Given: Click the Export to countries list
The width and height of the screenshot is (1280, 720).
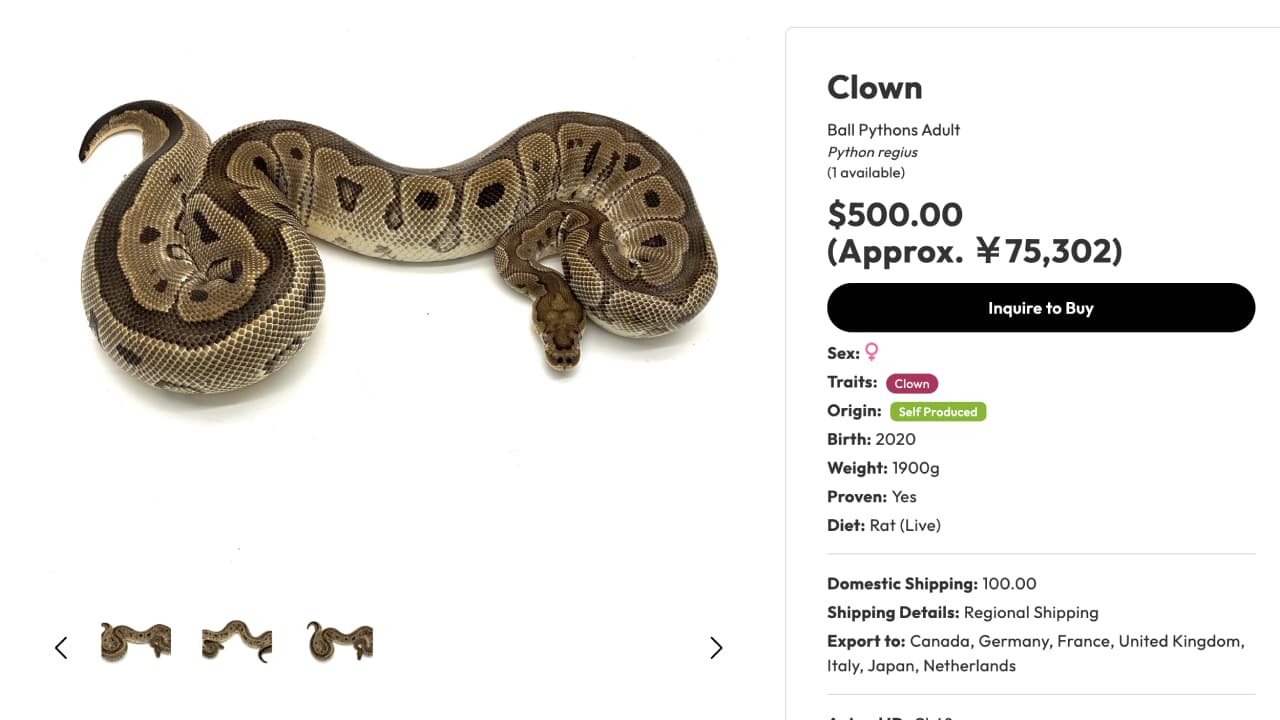Looking at the screenshot, I should tap(1076, 642).
